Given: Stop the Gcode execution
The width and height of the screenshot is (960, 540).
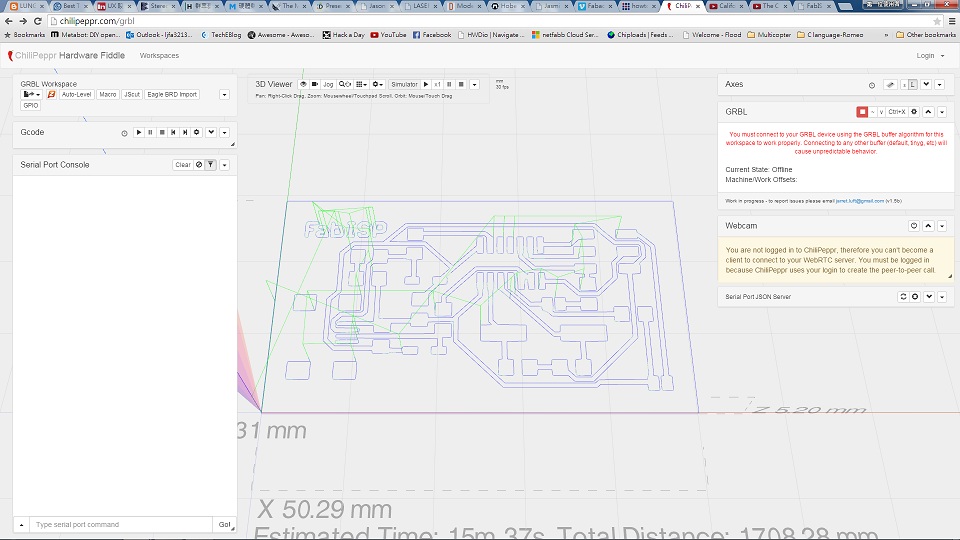Looking at the screenshot, I should (x=162, y=132).
